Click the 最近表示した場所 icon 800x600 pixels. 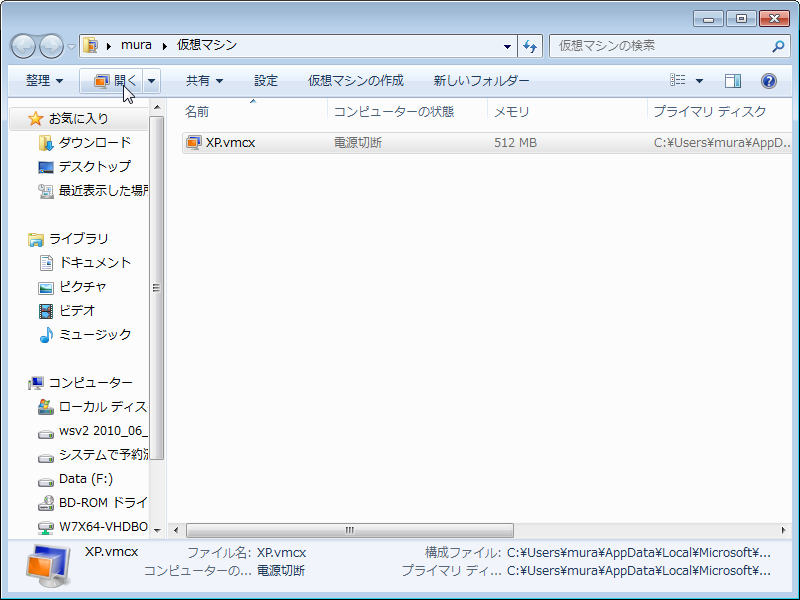(x=45, y=191)
